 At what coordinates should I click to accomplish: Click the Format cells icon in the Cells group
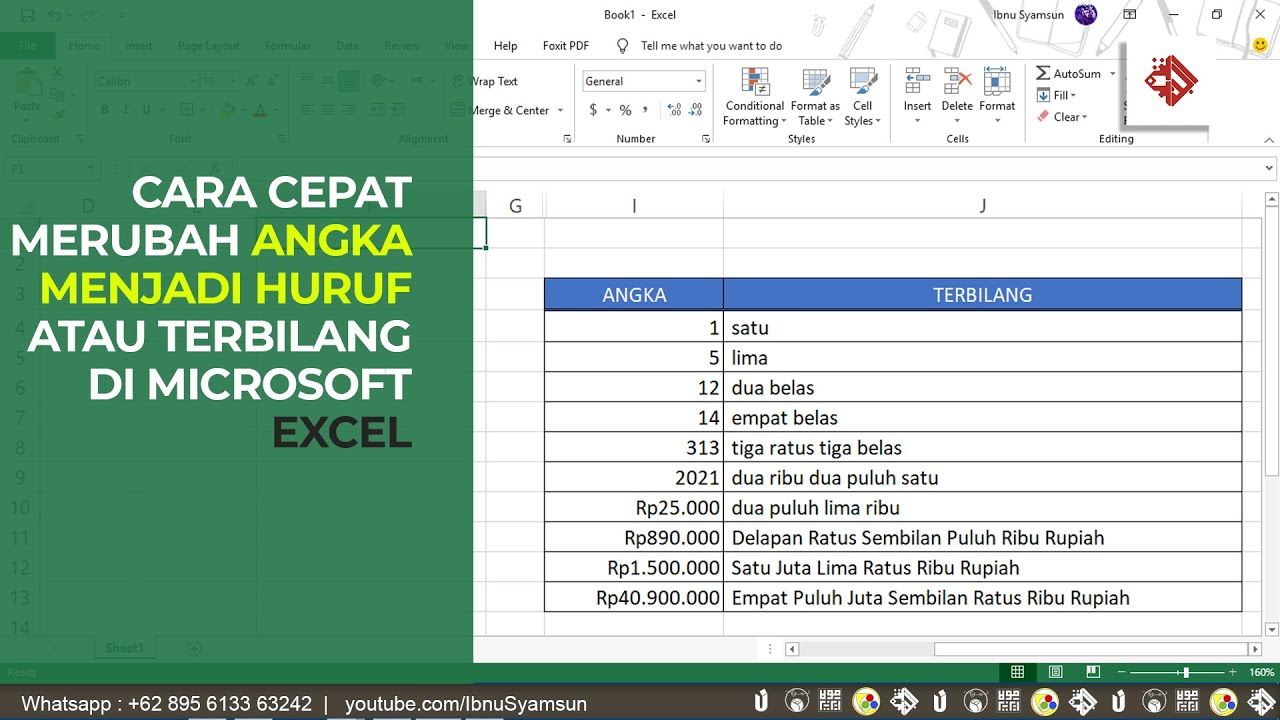point(997,82)
